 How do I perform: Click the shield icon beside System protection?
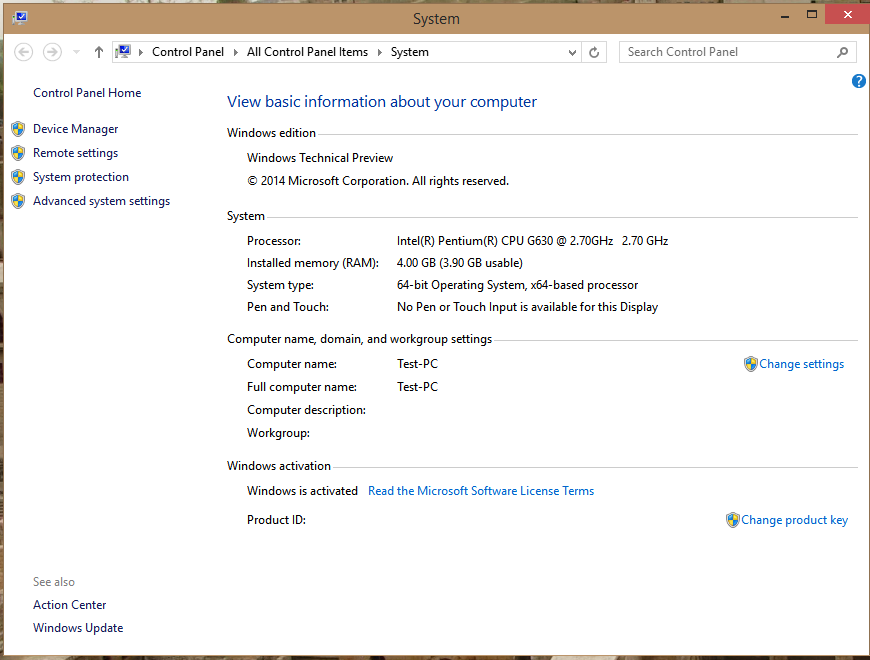pyautogui.click(x=18, y=177)
